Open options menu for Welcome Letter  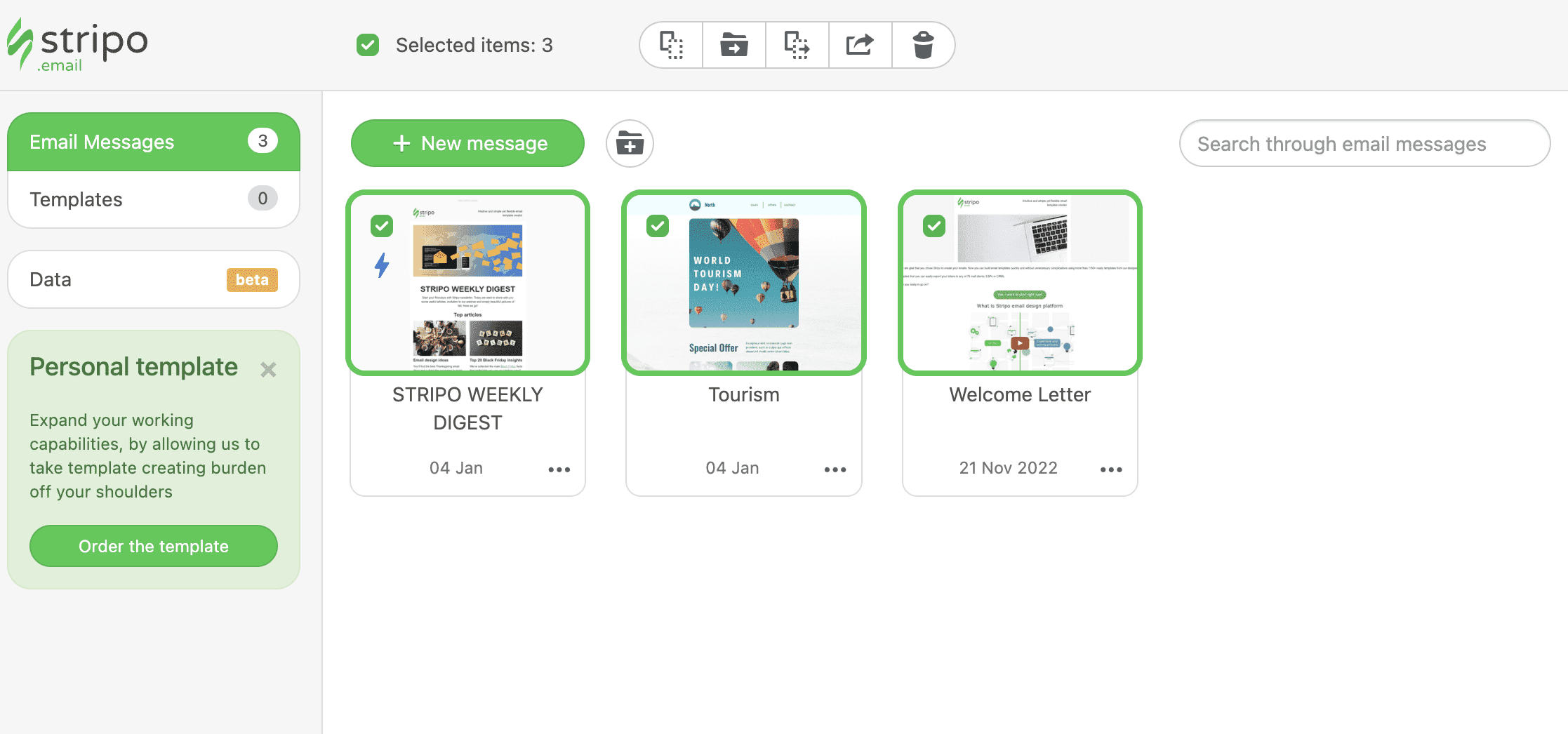point(1111,469)
